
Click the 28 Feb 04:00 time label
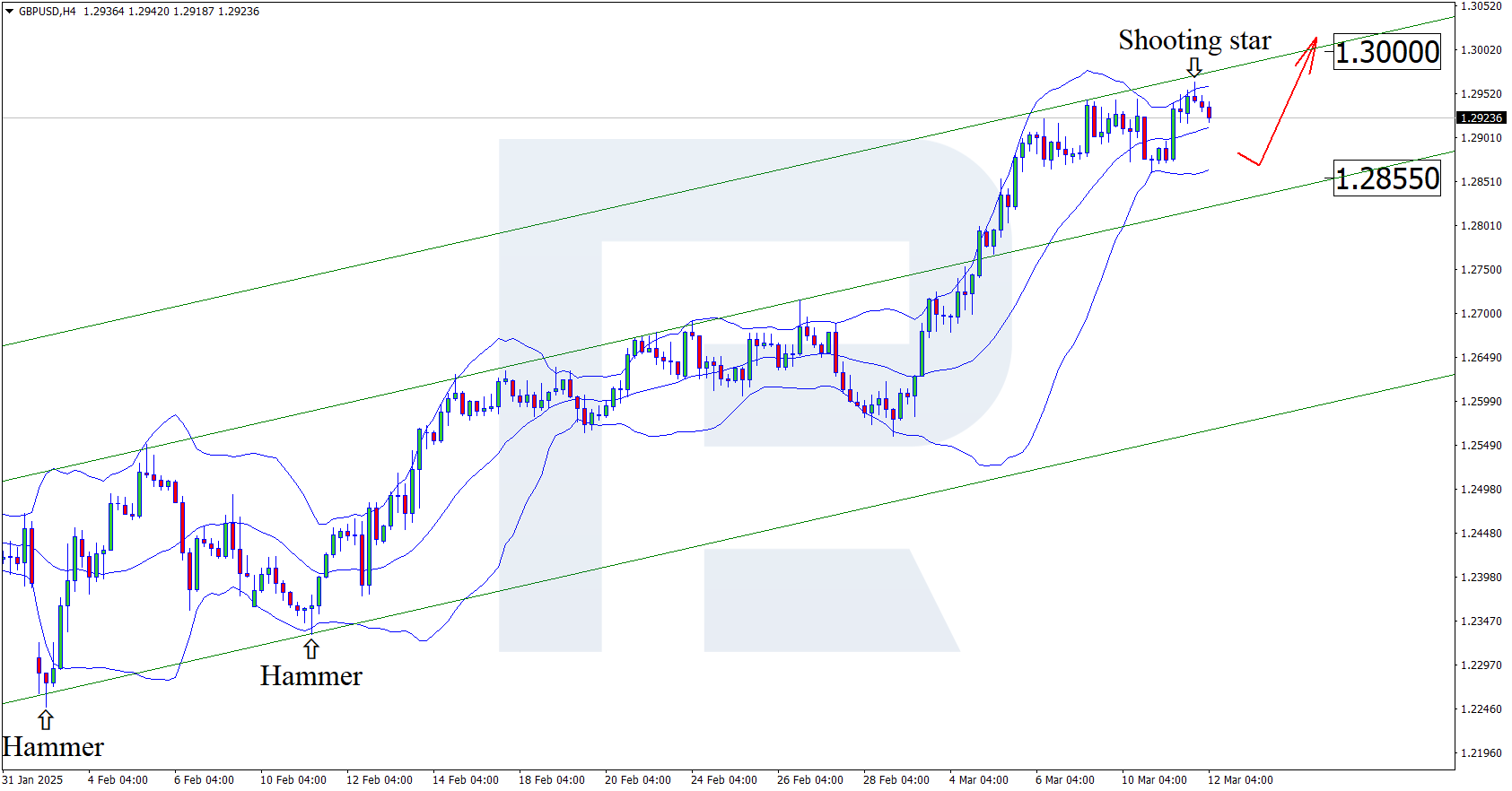point(896,780)
